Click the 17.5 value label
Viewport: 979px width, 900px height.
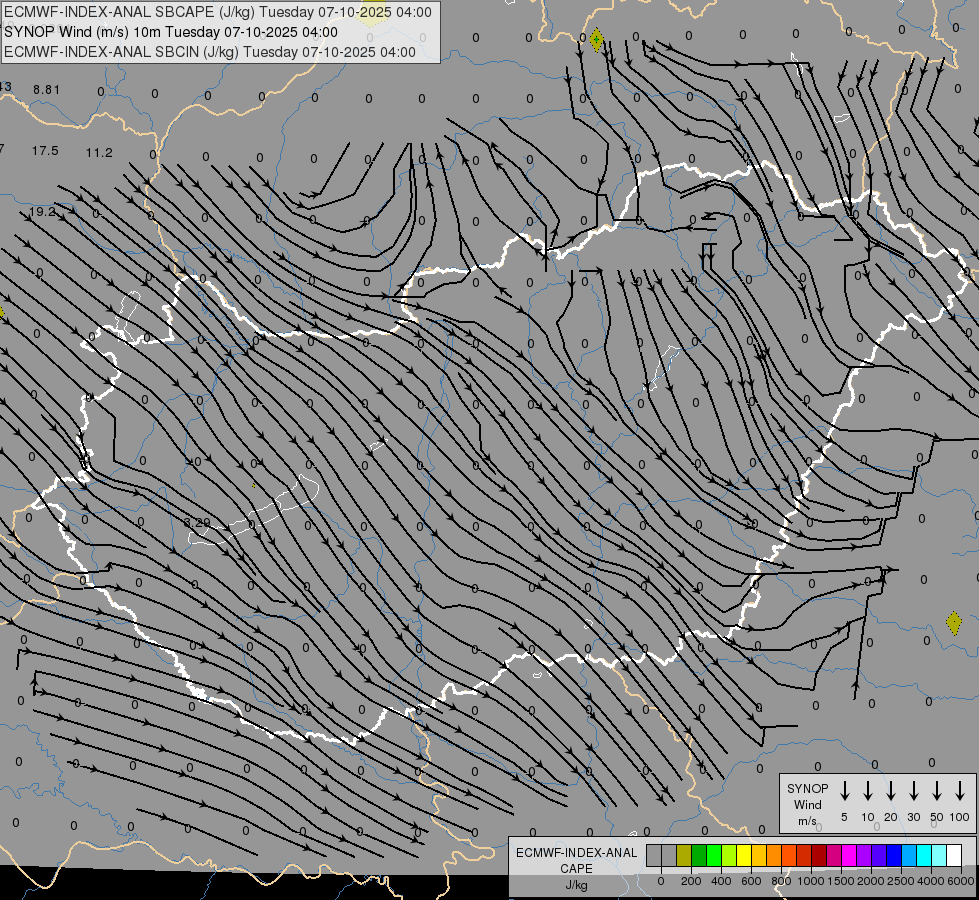45,151
